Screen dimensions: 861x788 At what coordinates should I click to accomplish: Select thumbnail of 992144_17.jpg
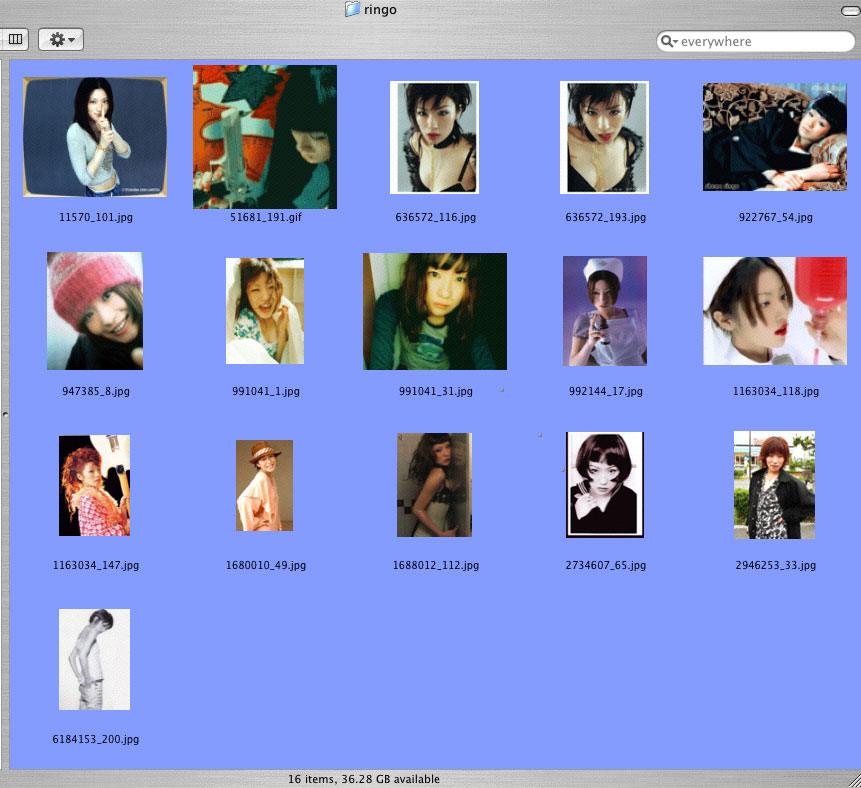tap(605, 311)
